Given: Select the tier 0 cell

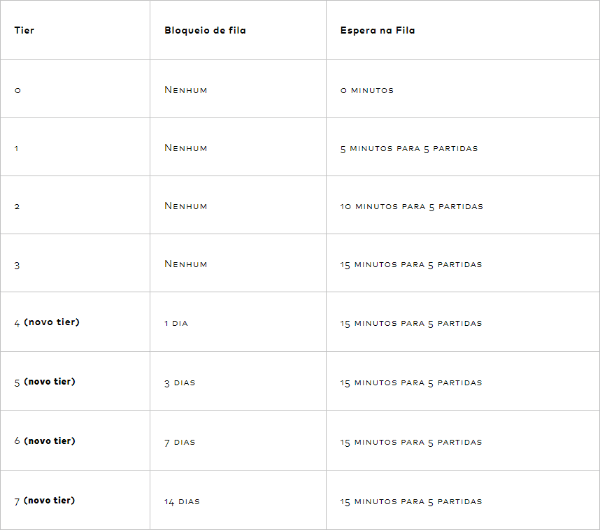Looking at the screenshot, I should [x=18, y=90].
